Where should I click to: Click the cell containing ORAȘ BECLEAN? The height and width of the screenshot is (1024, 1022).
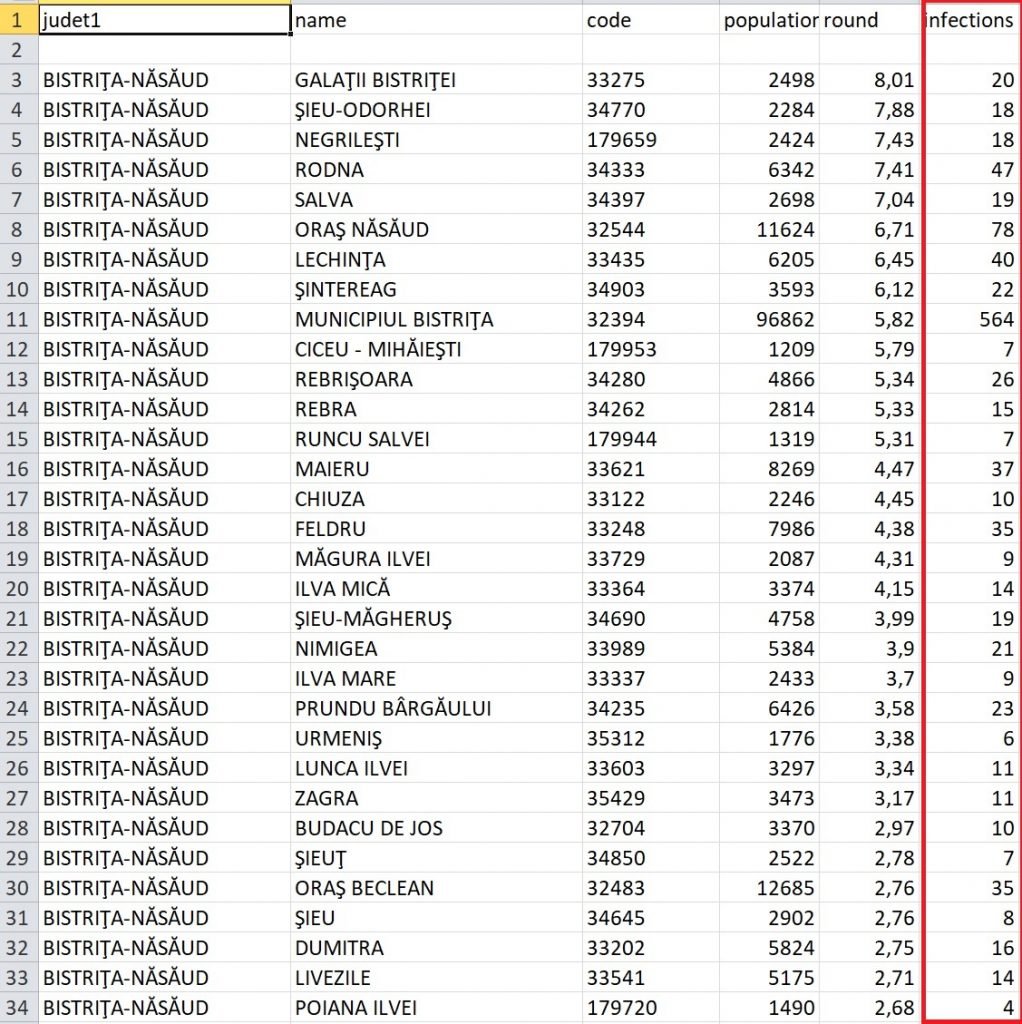[x=364, y=888]
